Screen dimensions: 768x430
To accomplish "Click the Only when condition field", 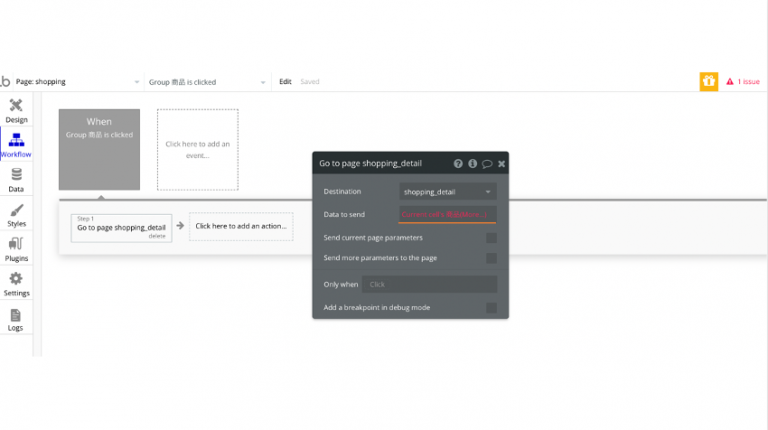I will point(429,284).
